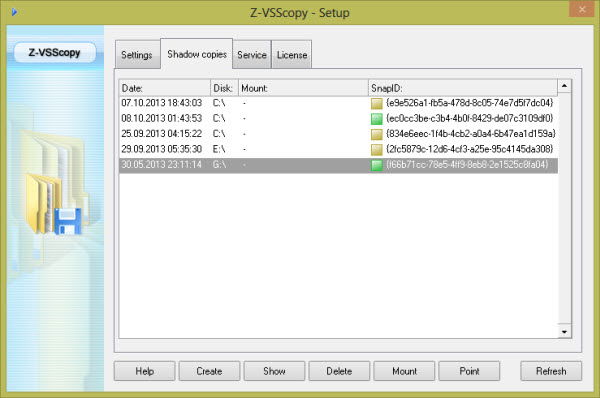Click the SnapID column header
Viewport: 600px width, 398px height.
coord(463,88)
